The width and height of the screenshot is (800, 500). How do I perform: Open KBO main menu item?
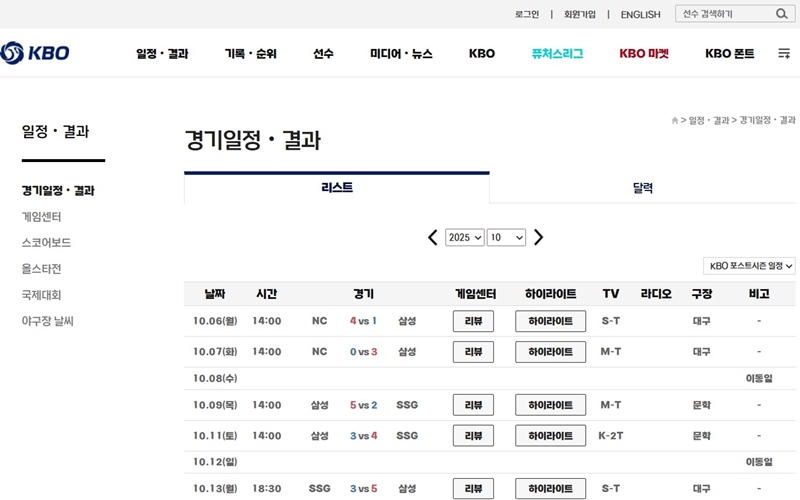(482, 54)
